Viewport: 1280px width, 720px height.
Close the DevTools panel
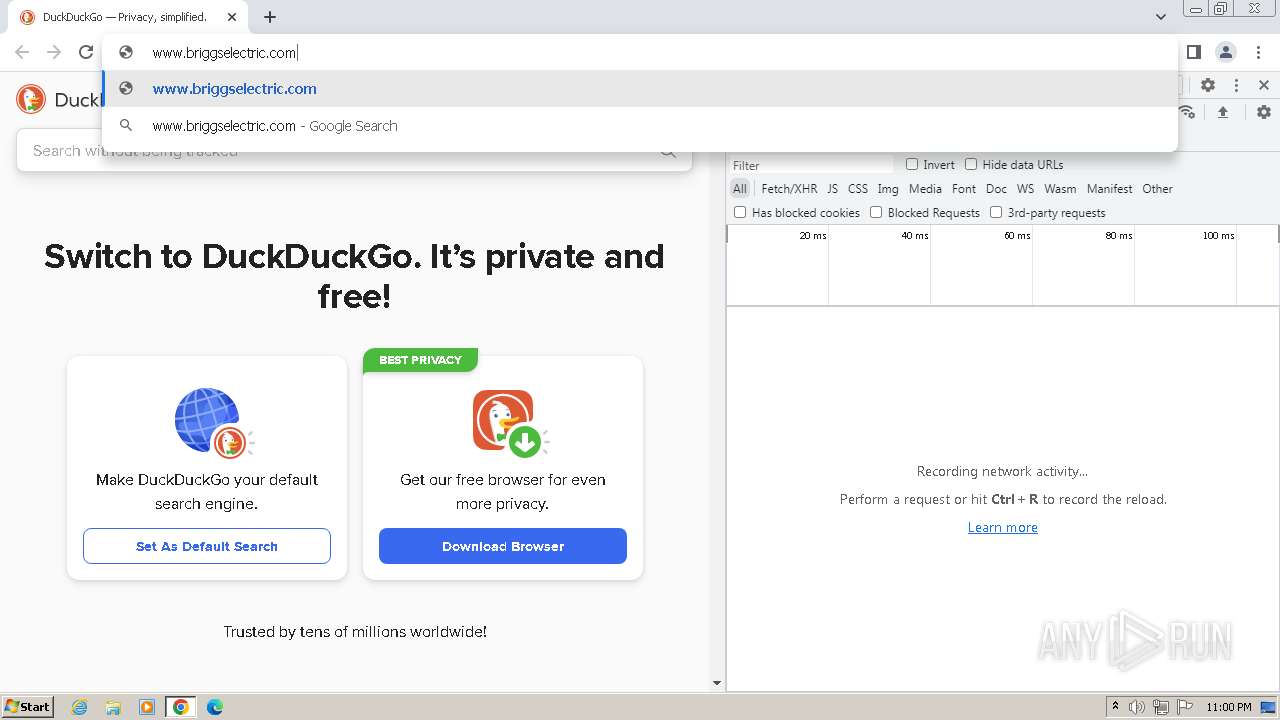[x=1264, y=85]
